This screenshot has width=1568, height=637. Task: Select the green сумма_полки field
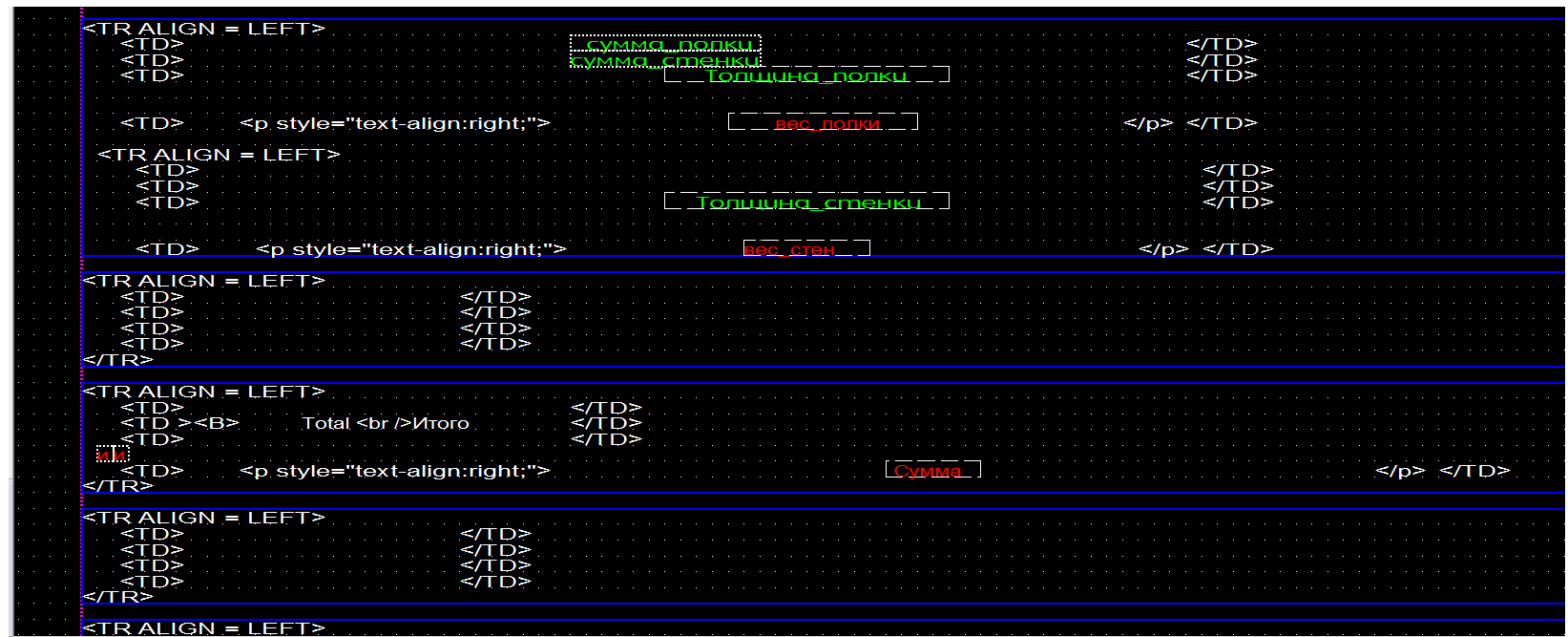(665, 44)
